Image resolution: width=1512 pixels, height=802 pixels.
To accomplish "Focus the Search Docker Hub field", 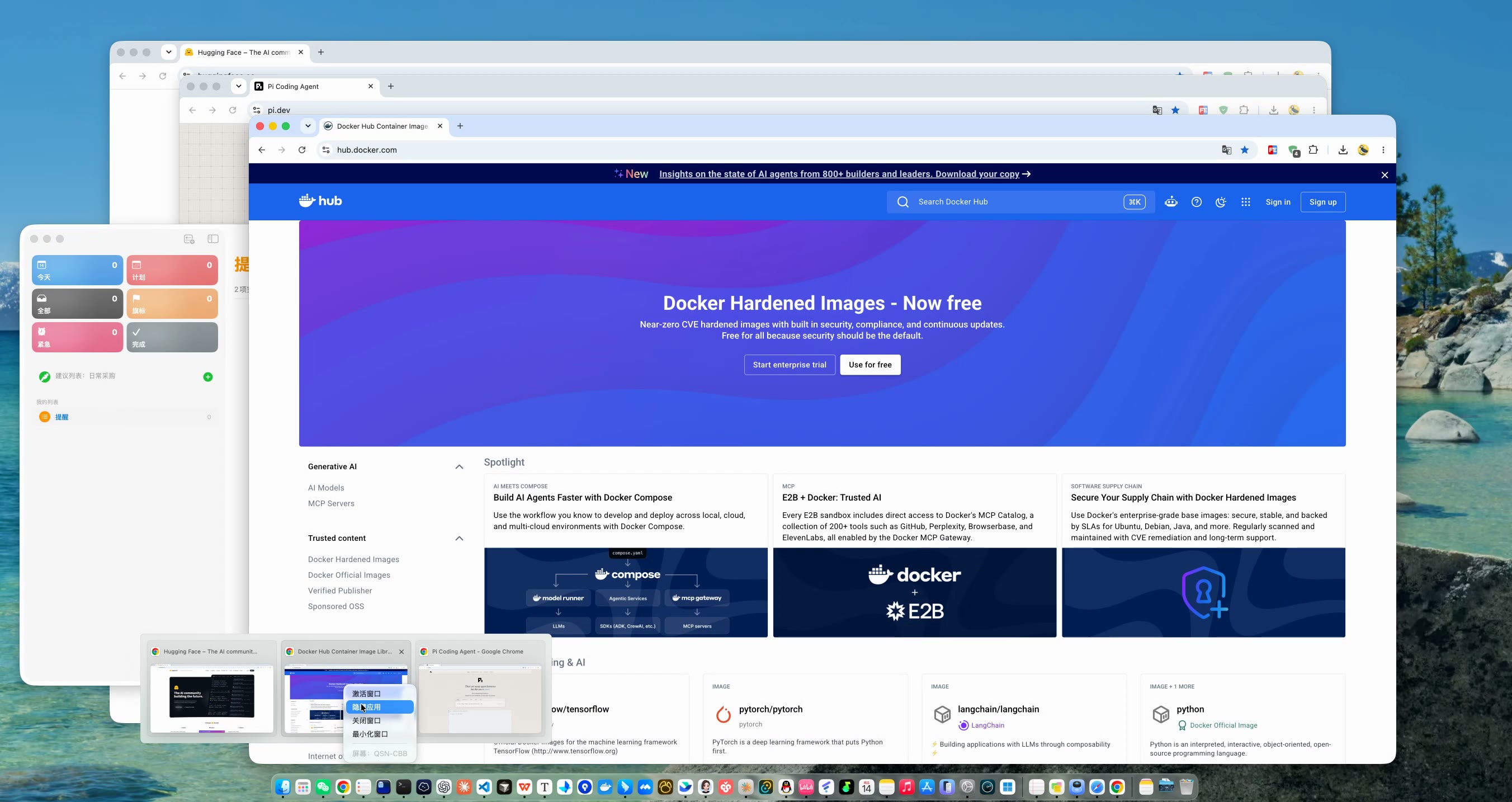I will pos(1020,202).
